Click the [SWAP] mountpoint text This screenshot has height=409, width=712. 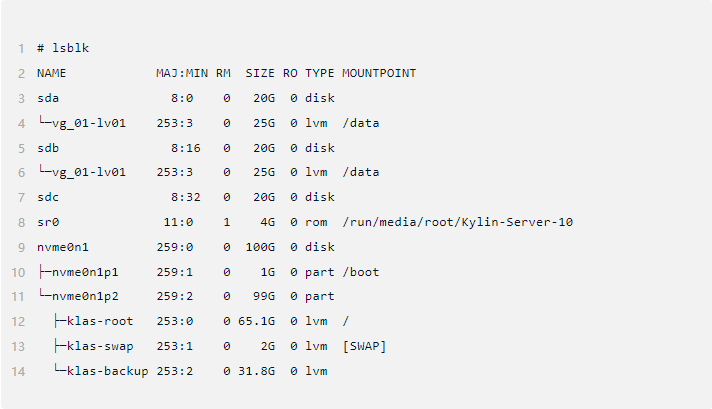point(364,346)
